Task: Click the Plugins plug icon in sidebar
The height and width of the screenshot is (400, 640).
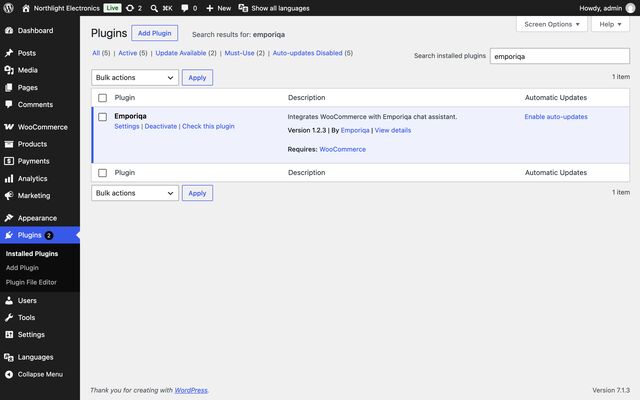Action: click(9, 235)
